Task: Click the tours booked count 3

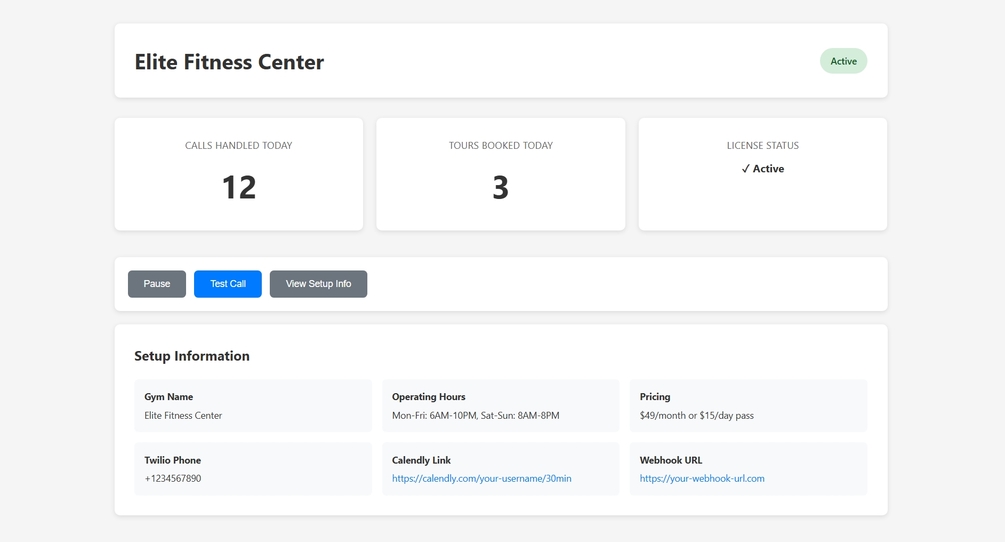Action: pyautogui.click(x=501, y=187)
